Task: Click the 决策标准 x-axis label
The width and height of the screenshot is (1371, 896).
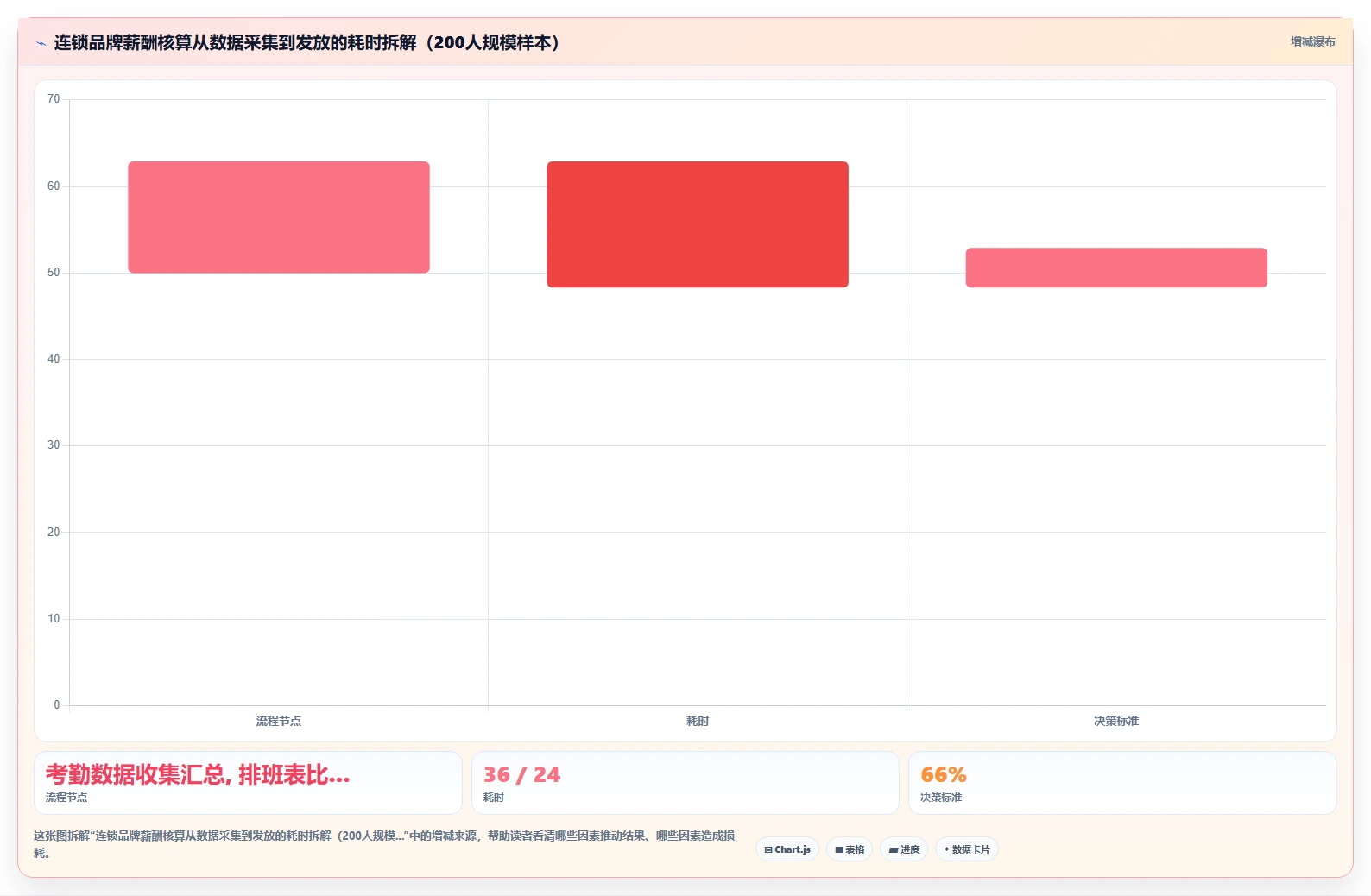Action: point(1116,721)
